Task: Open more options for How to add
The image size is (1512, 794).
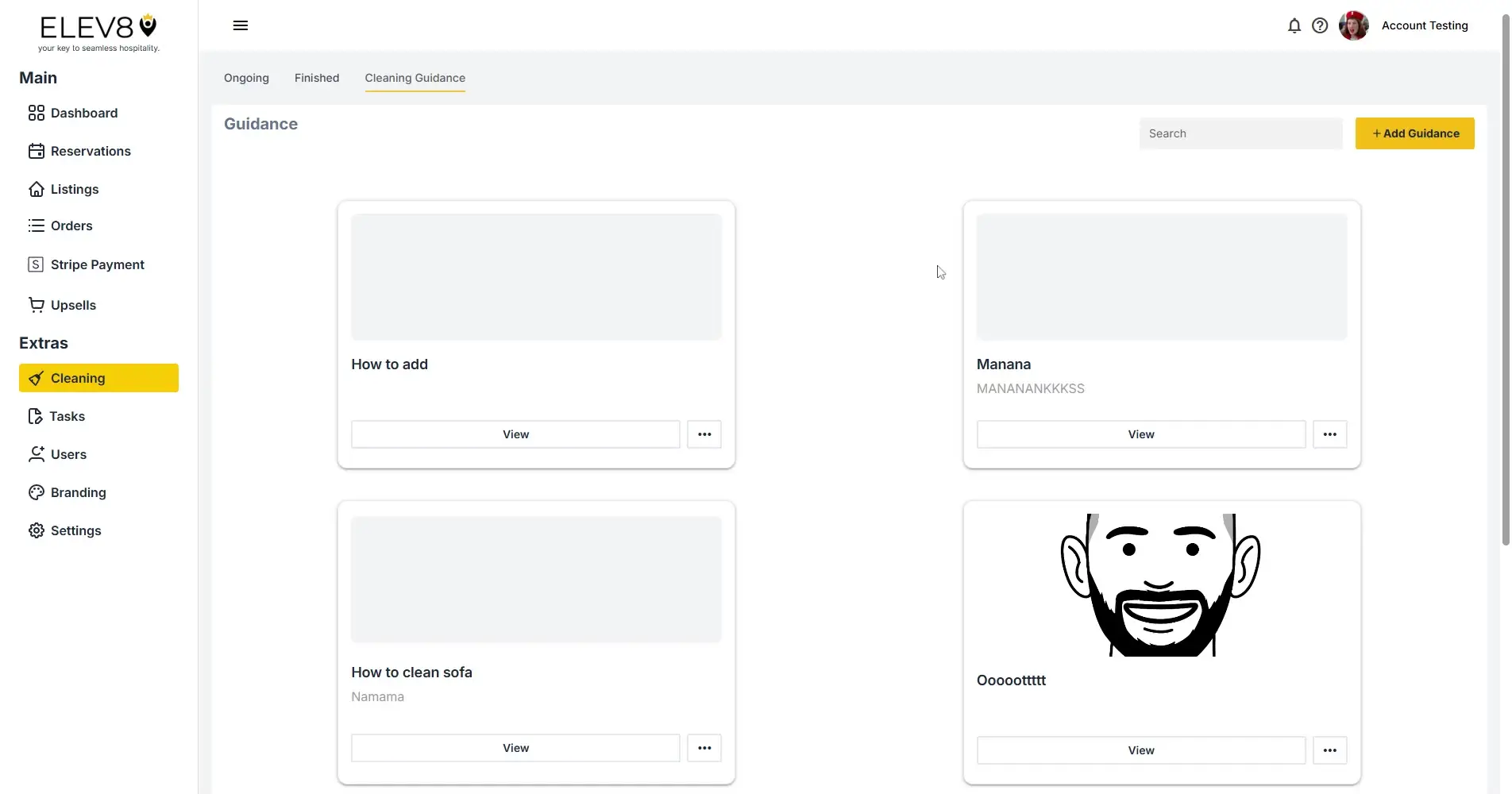Action: point(704,435)
